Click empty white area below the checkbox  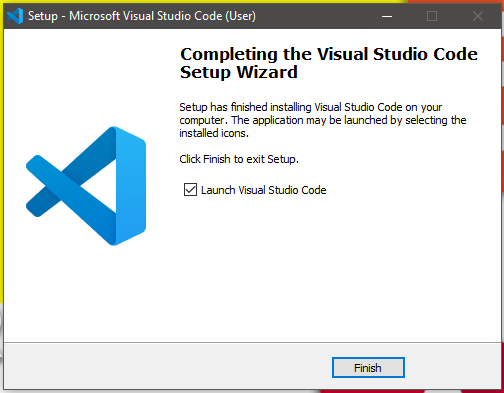pos(333,267)
